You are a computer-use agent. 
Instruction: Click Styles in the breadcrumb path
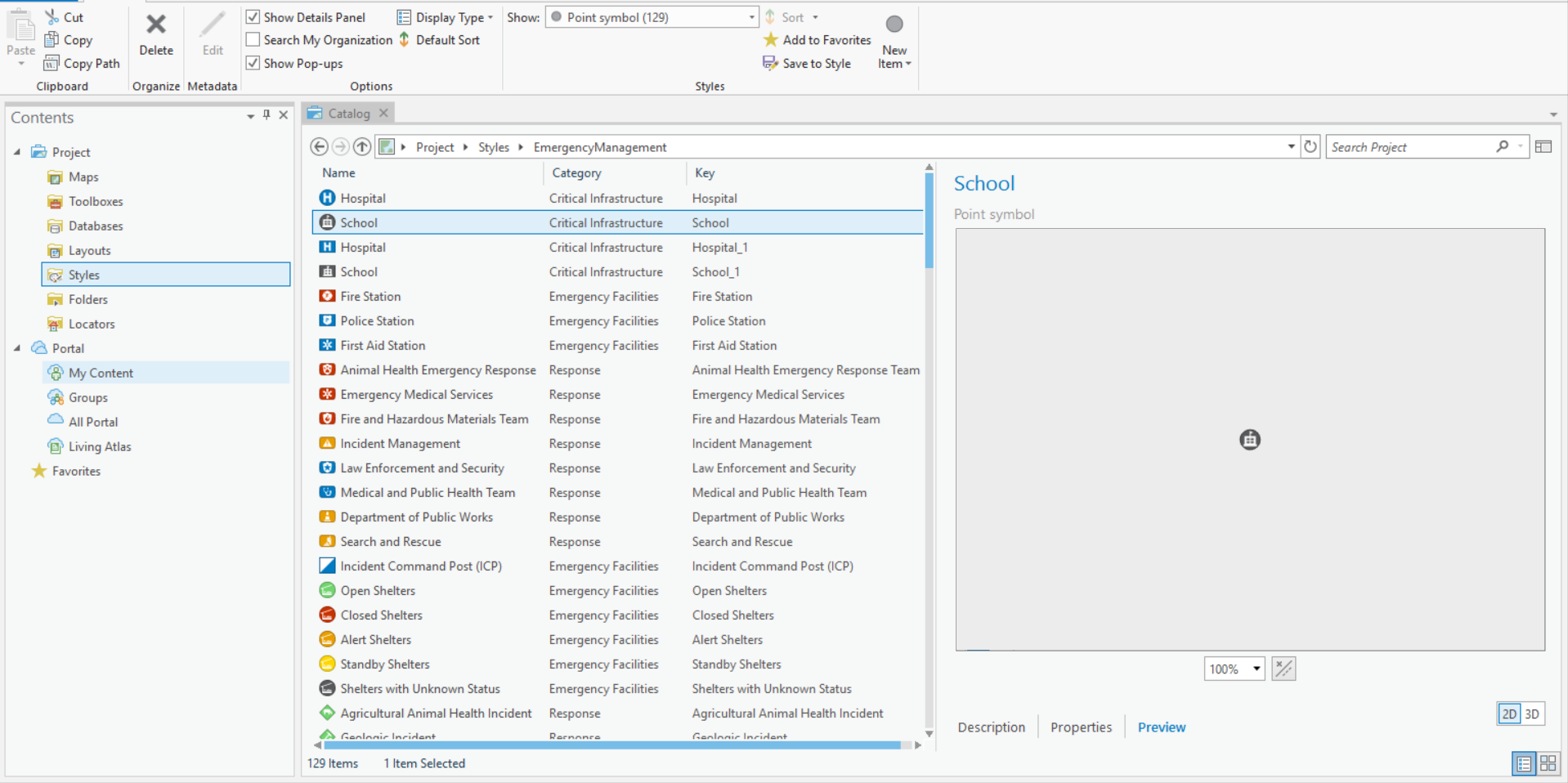coord(494,147)
